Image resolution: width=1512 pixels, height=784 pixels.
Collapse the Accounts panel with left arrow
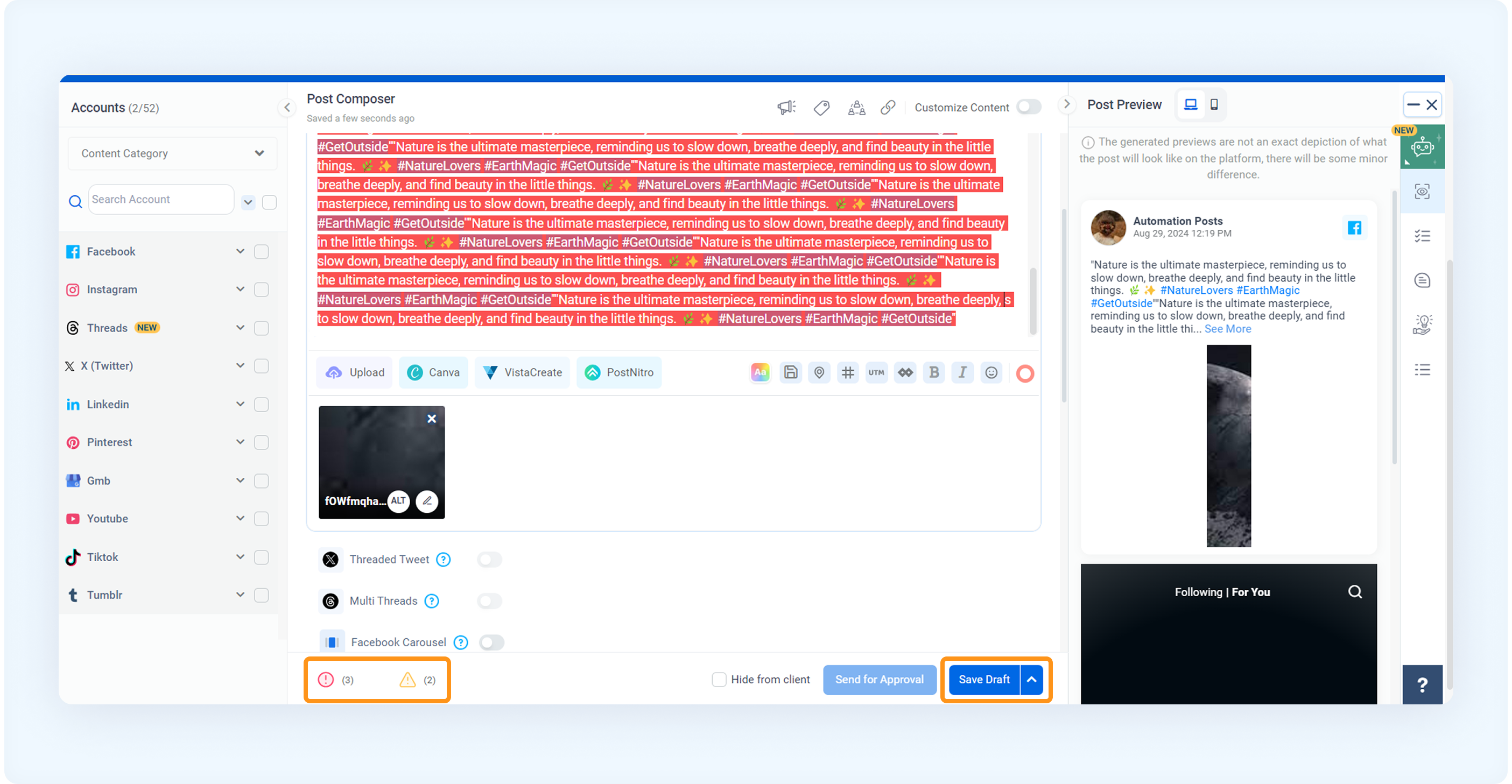coord(287,108)
